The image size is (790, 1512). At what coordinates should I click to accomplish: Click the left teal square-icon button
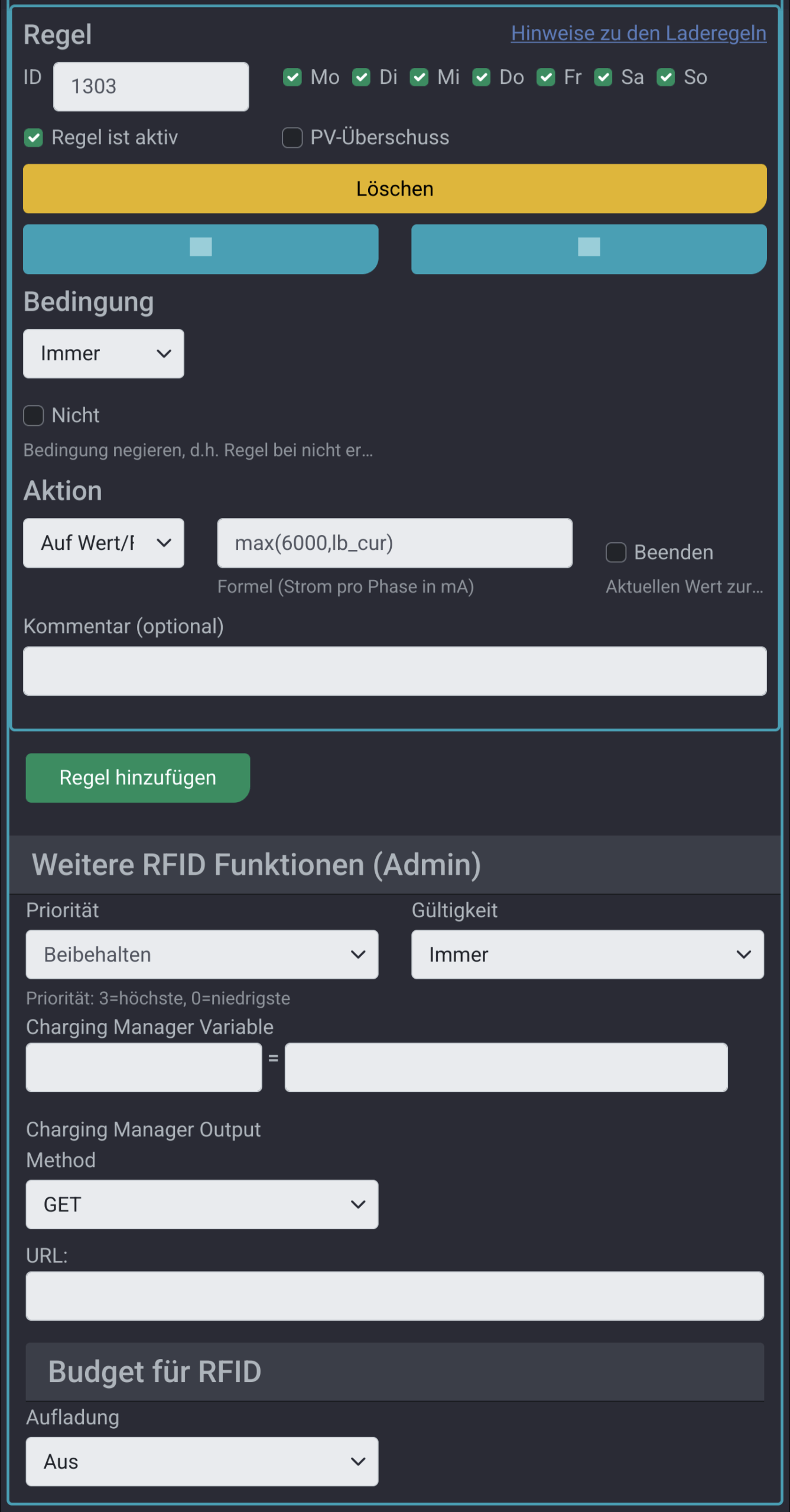click(200, 249)
